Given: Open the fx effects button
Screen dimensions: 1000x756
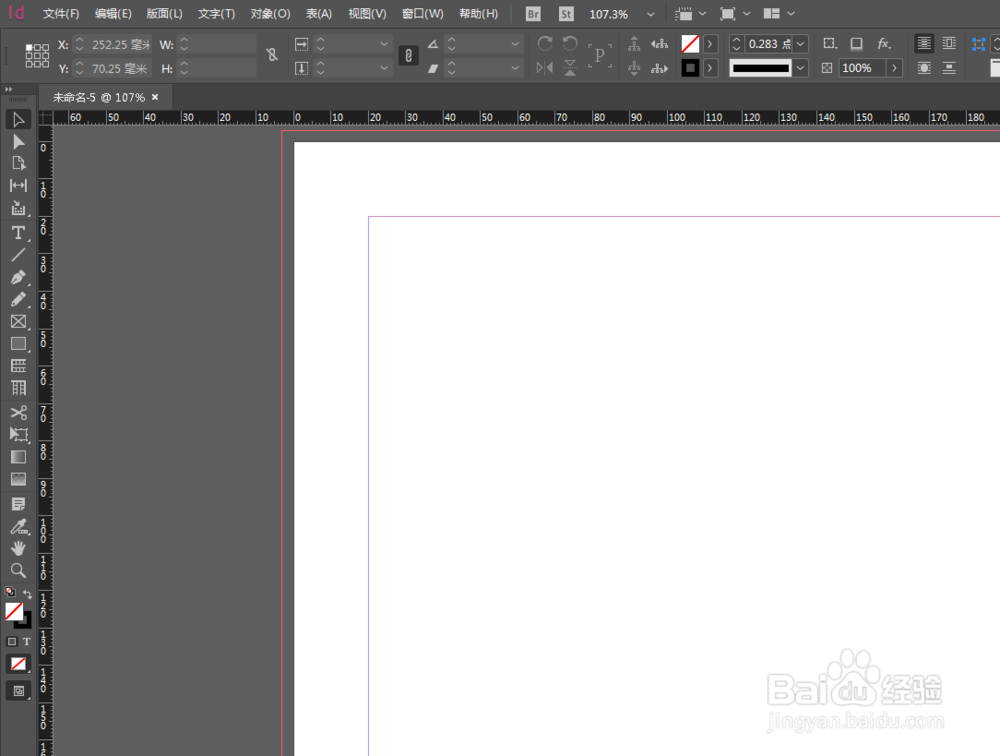Looking at the screenshot, I should pos(883,43).
